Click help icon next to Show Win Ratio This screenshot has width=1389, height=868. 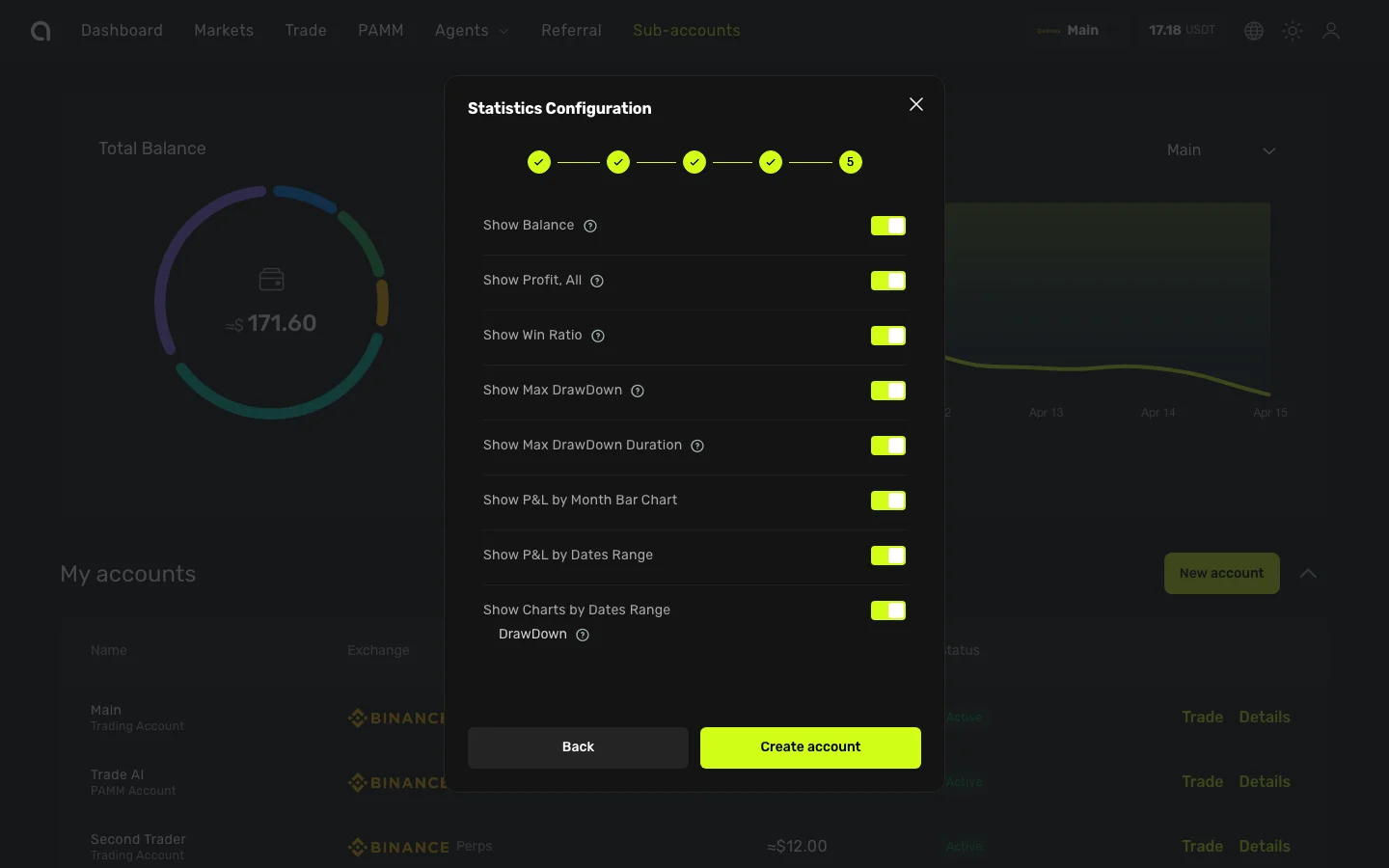(598, 336)
